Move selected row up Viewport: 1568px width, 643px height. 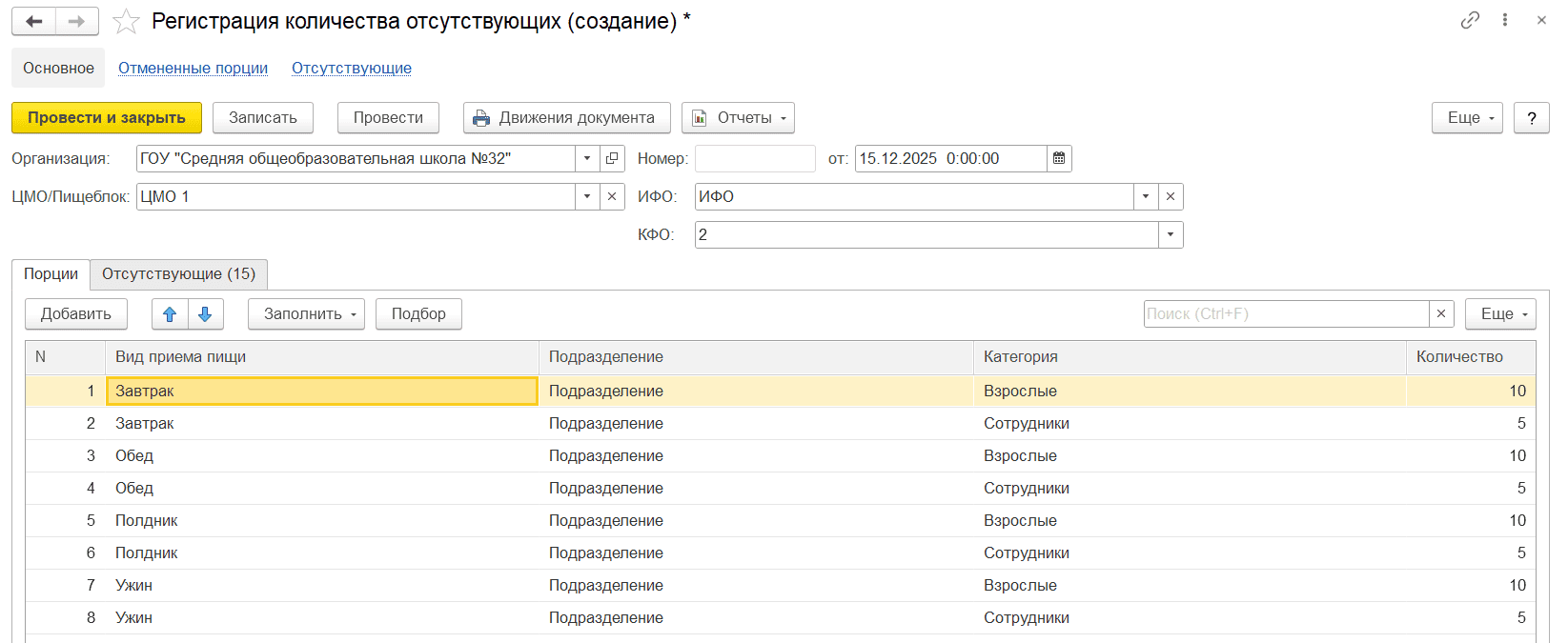170,314
